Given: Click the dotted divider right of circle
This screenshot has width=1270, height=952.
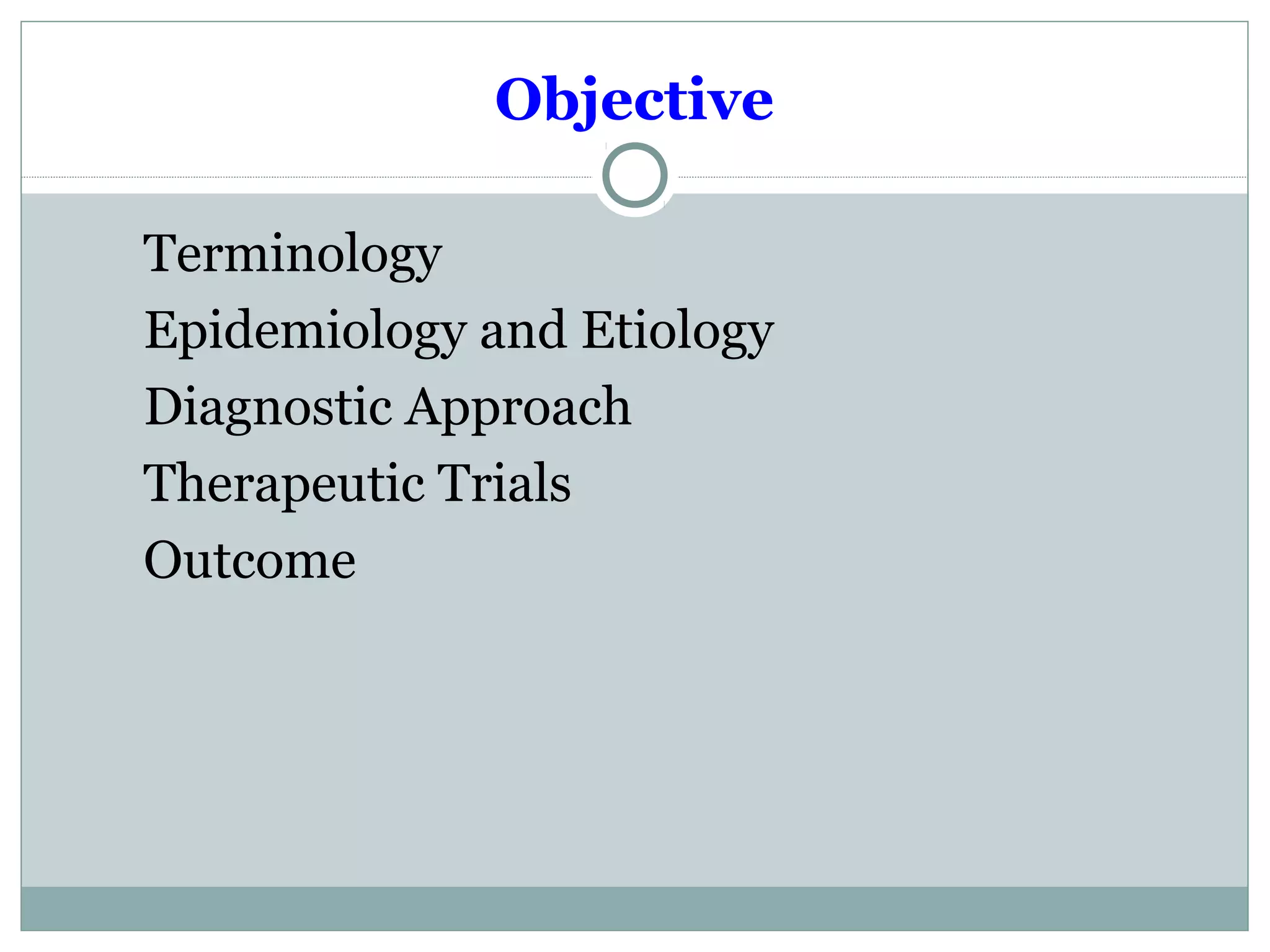Looking at the screenshot, I should [962, 178].
